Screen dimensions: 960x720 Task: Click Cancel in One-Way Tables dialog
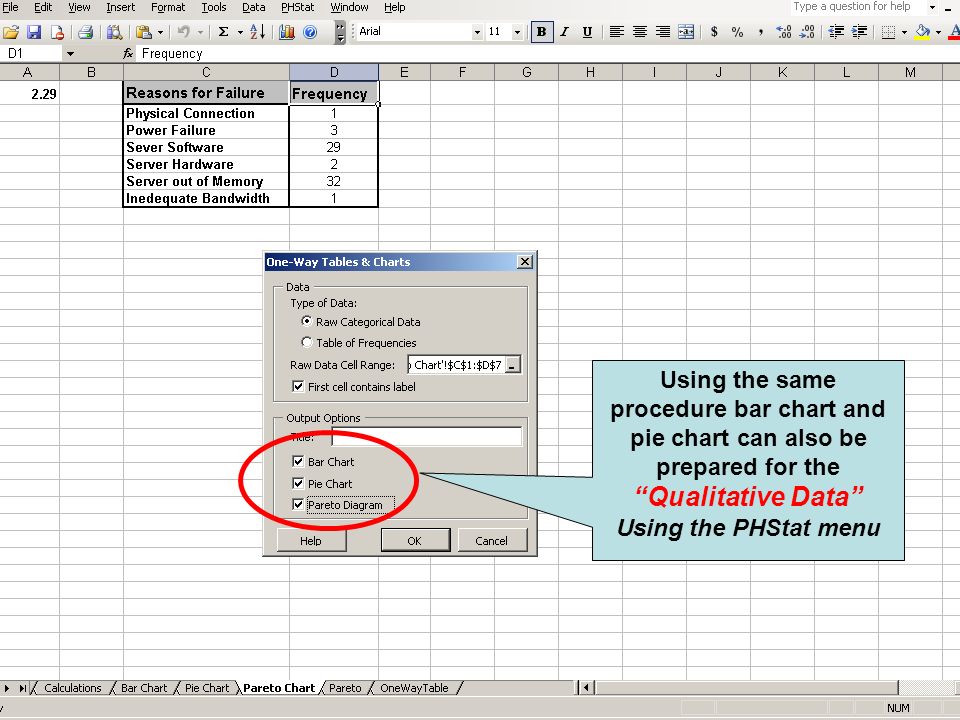click(492, 541)
